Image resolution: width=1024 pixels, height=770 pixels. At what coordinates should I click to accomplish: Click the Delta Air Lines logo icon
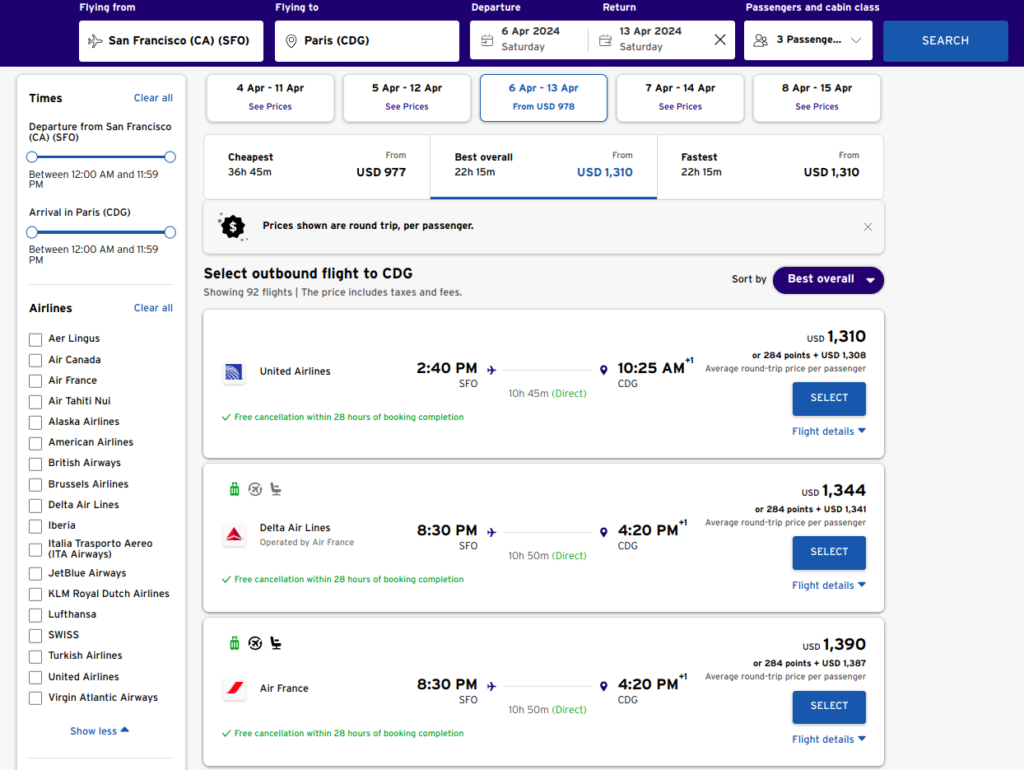tap(233, 535)
